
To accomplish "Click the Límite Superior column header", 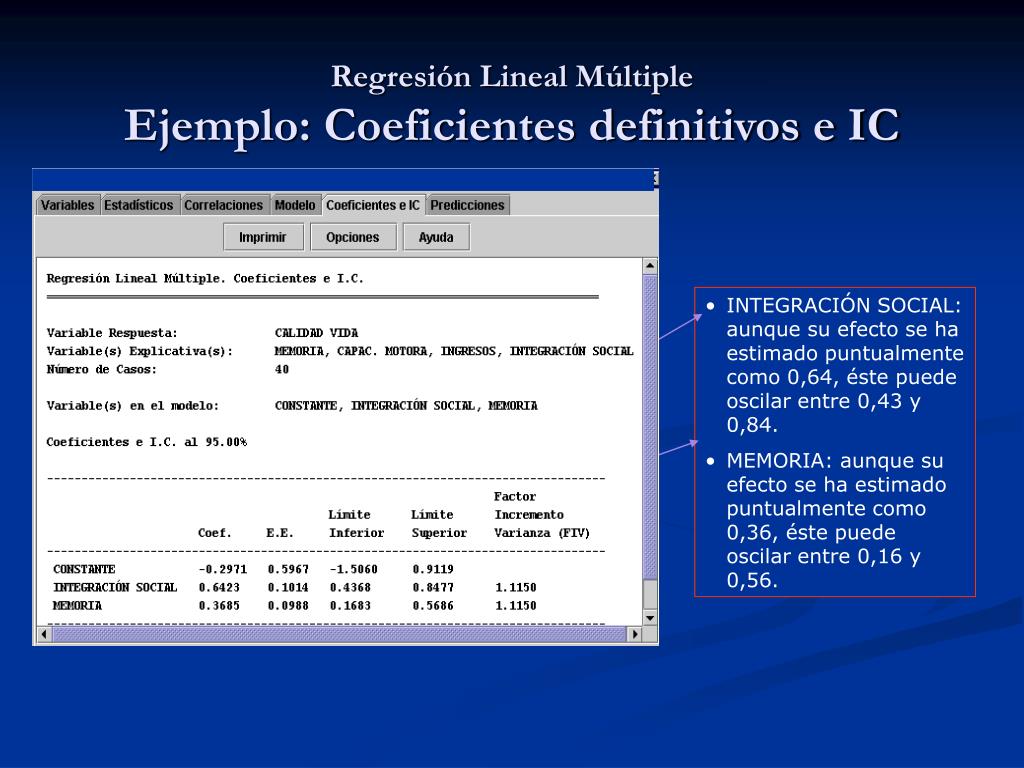I will (439, 524).
